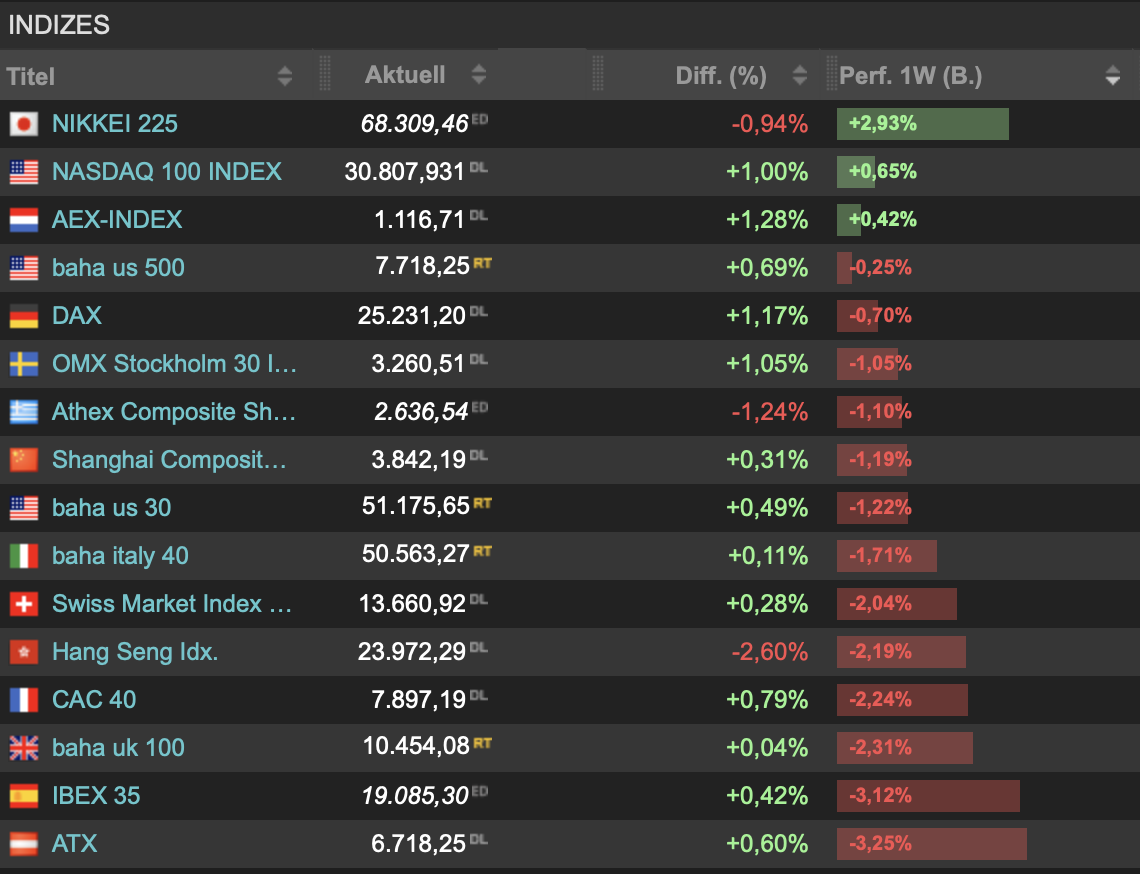Click the value 13.660,92 for Swiss Market Index
This screenshot has width=1140, height=874.
(412, 604)
